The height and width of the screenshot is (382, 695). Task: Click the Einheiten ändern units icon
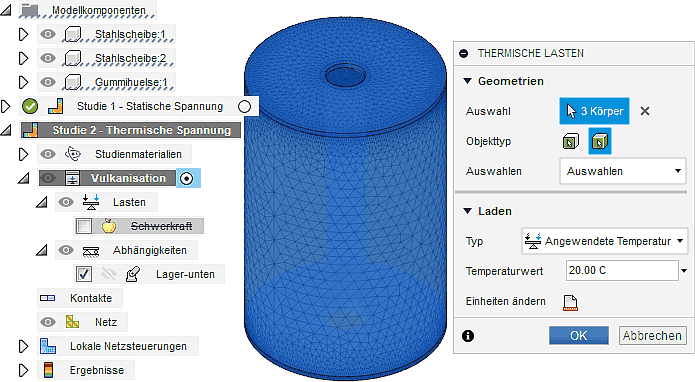pos(570,303)
